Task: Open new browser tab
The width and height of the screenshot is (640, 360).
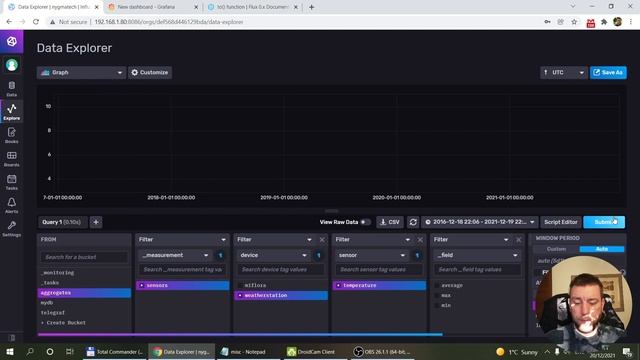Action: point(311,7)
